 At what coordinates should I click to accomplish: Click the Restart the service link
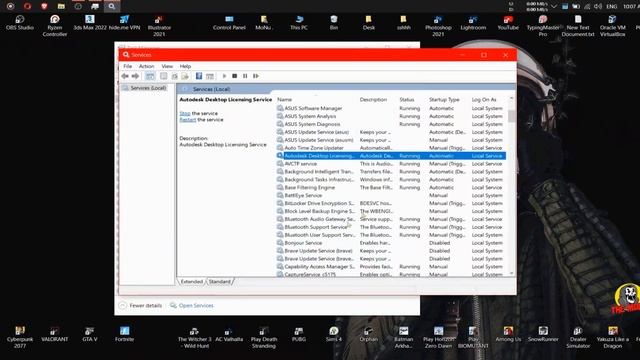pyautogui.click(x=188, y=120)
